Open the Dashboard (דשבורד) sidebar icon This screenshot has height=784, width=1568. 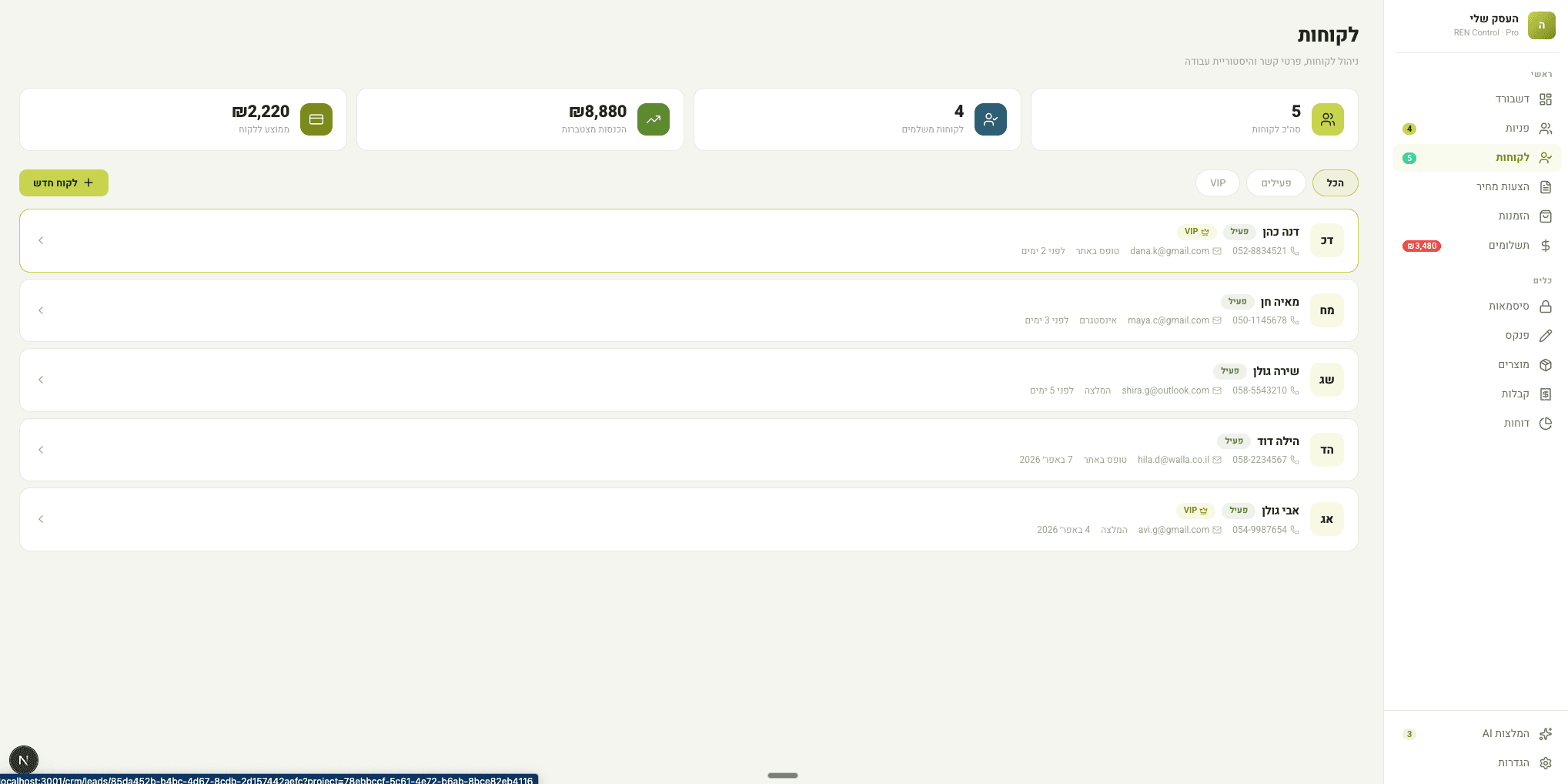coord(1545,99)
